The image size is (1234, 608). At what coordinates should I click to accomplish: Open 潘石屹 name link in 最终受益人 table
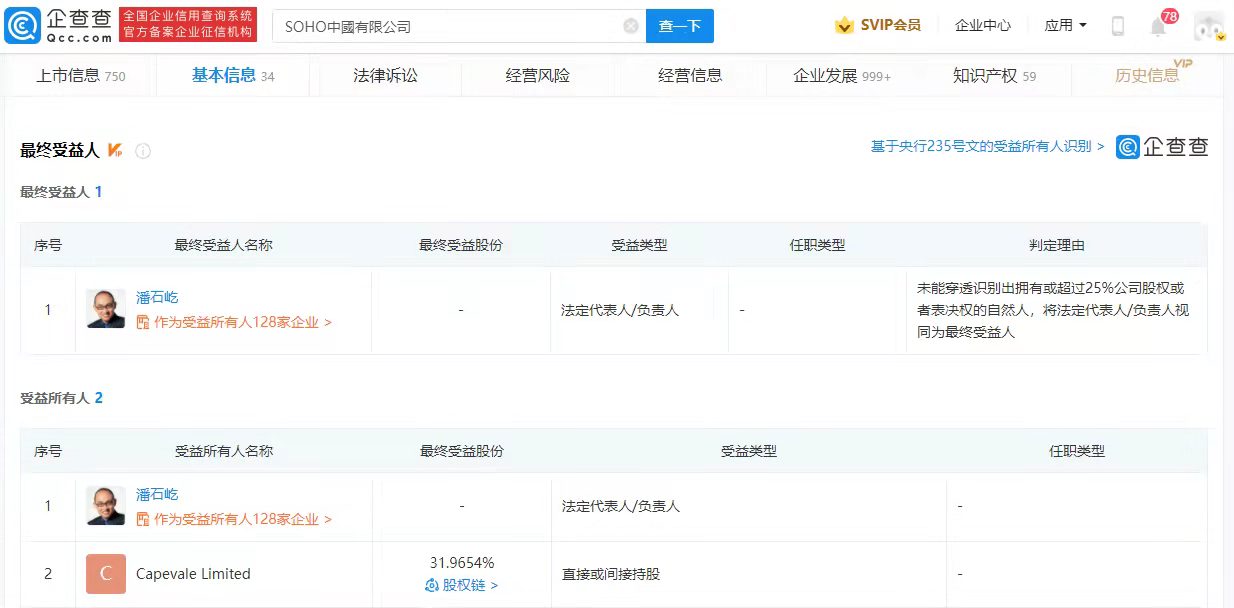point(157,297)
